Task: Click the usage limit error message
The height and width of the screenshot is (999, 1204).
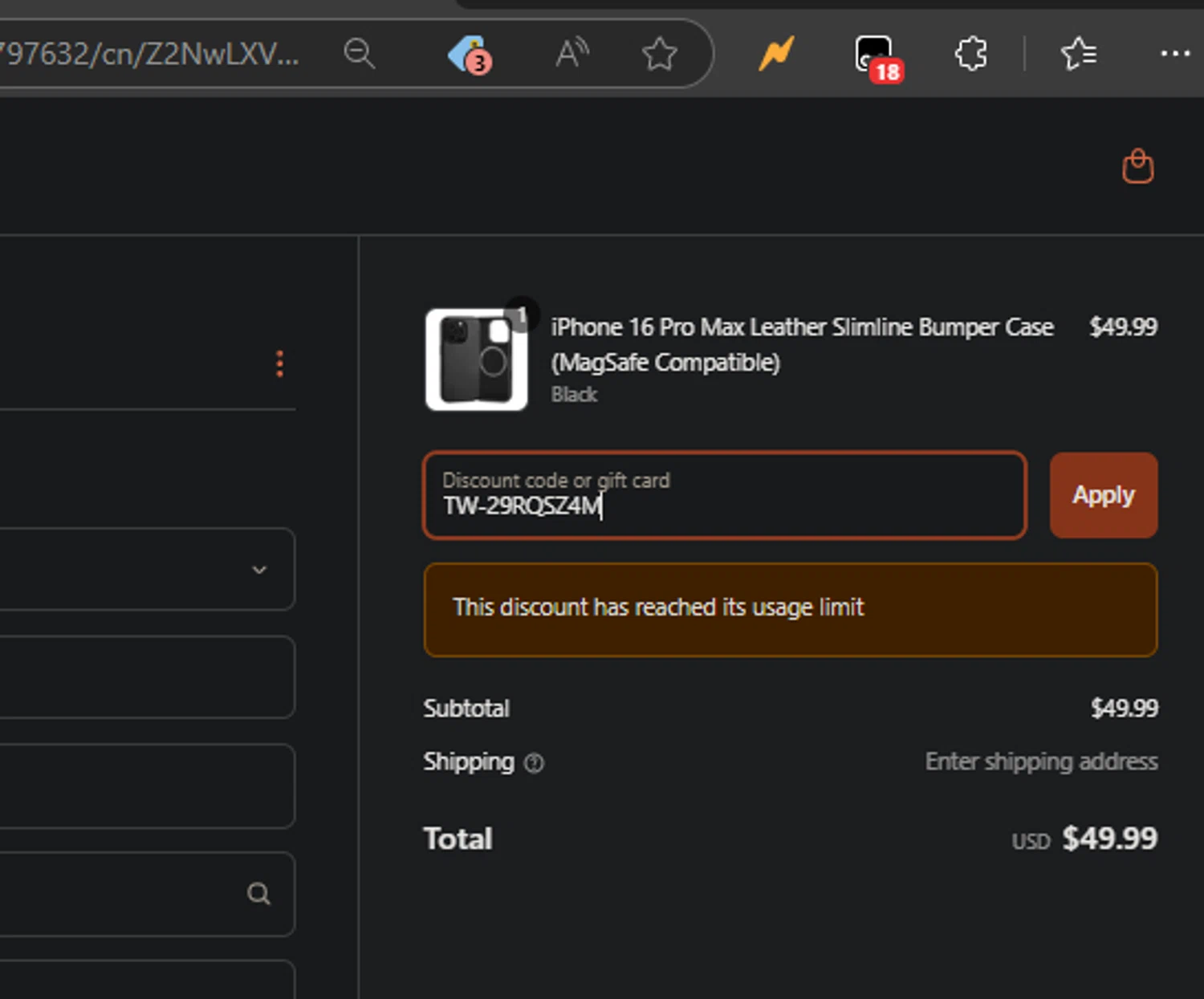Action: [791, 609]
